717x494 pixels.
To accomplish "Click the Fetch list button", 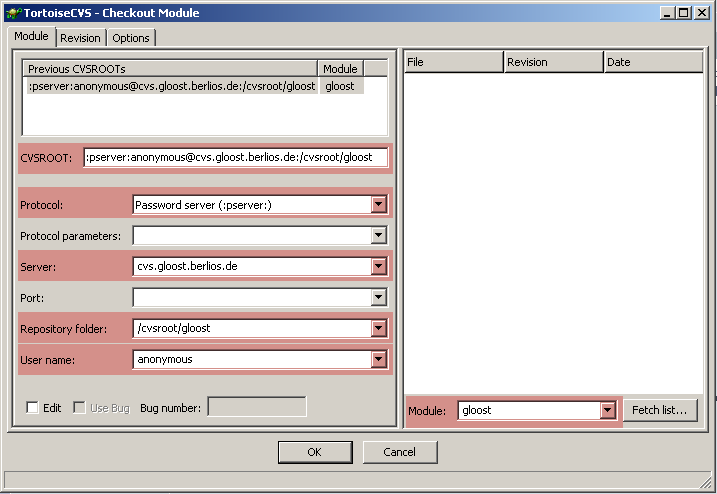I will [660, 411].
